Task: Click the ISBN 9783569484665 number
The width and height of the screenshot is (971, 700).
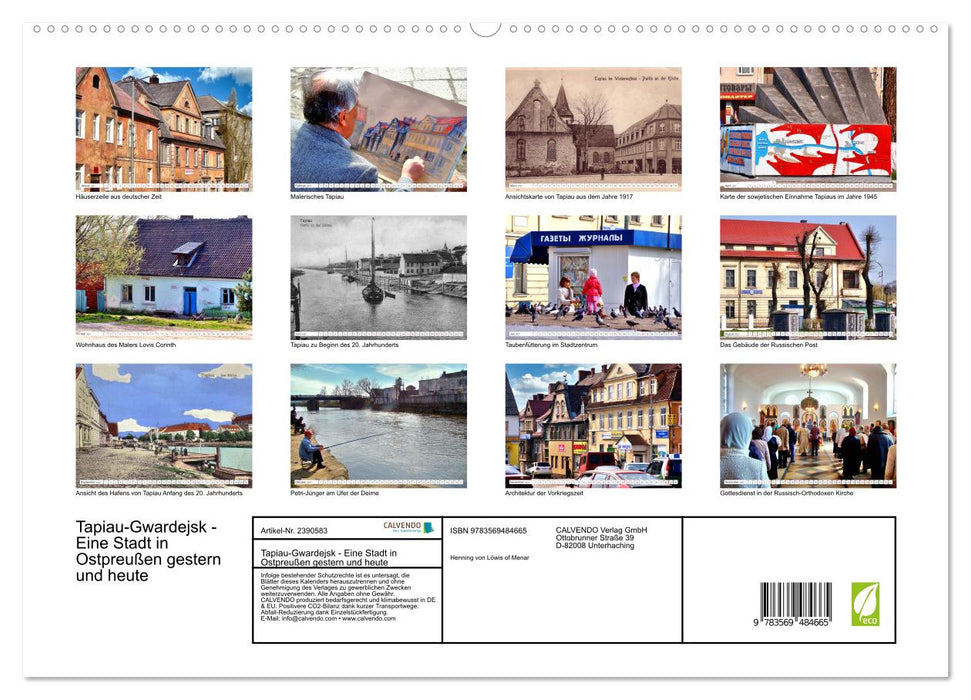Action: click(x=489, y=531)
